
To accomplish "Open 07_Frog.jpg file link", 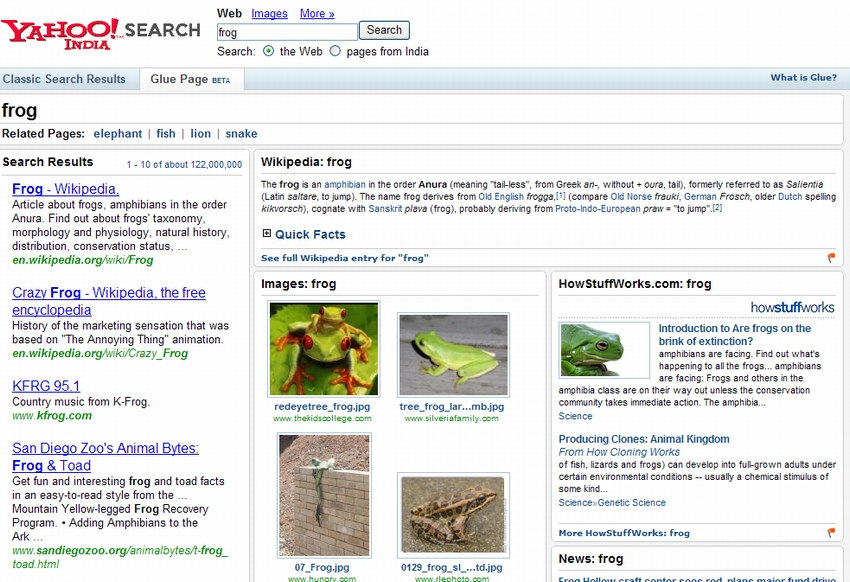I will 322,567.
